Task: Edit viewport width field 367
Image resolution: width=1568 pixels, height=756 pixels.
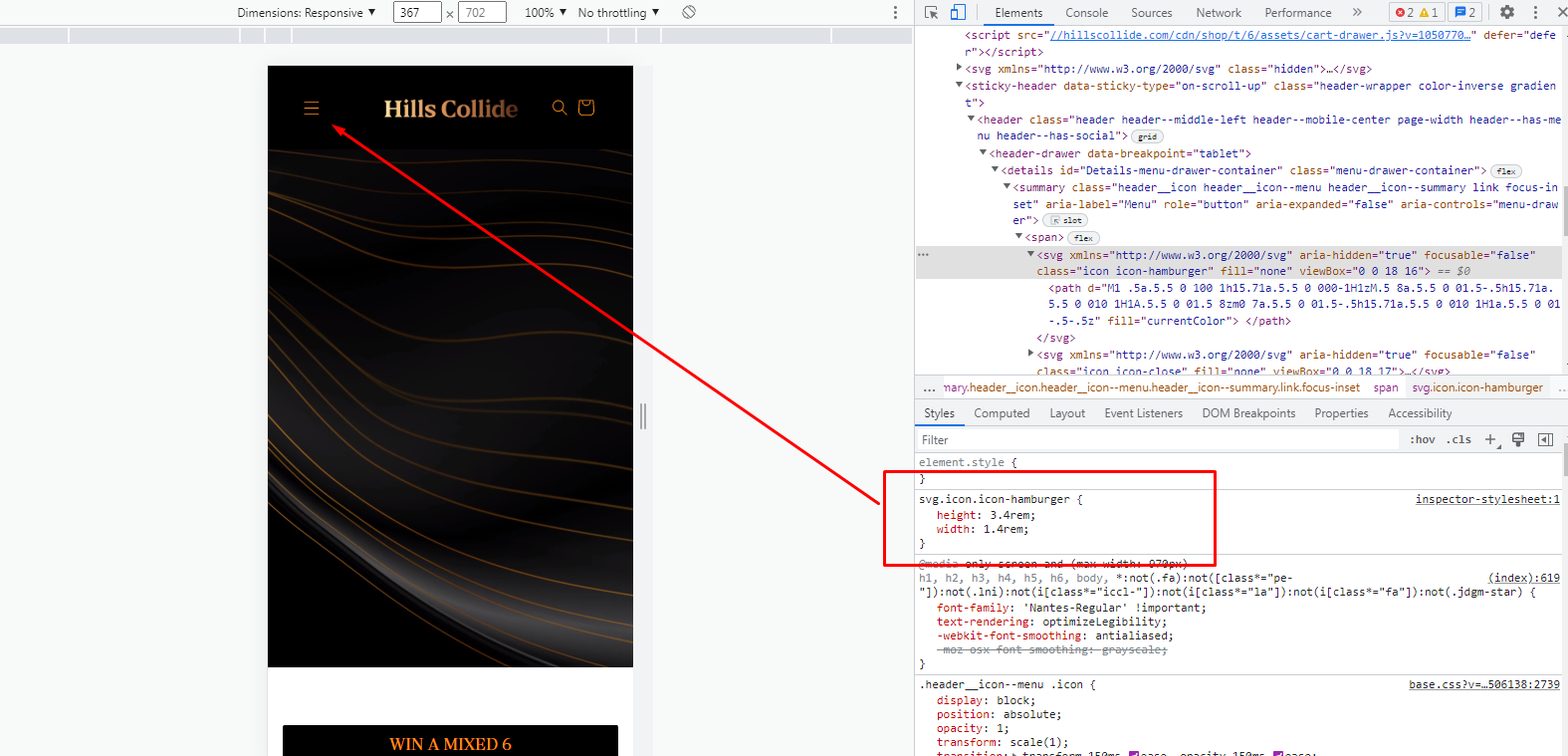Action: coord(417,12)
